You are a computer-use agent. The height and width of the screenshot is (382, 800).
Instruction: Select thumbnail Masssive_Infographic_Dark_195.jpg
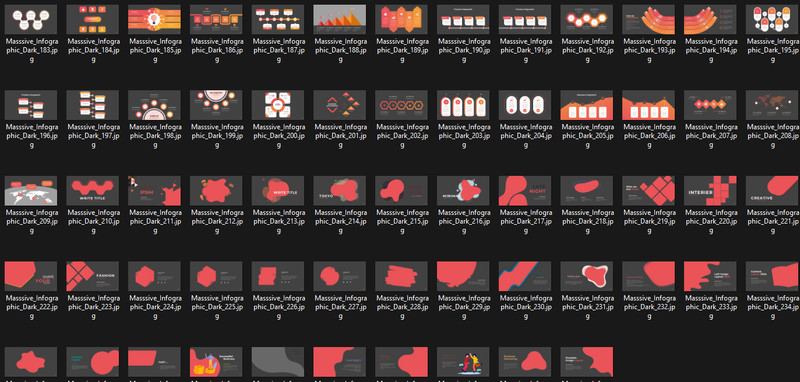click(771, 20)
